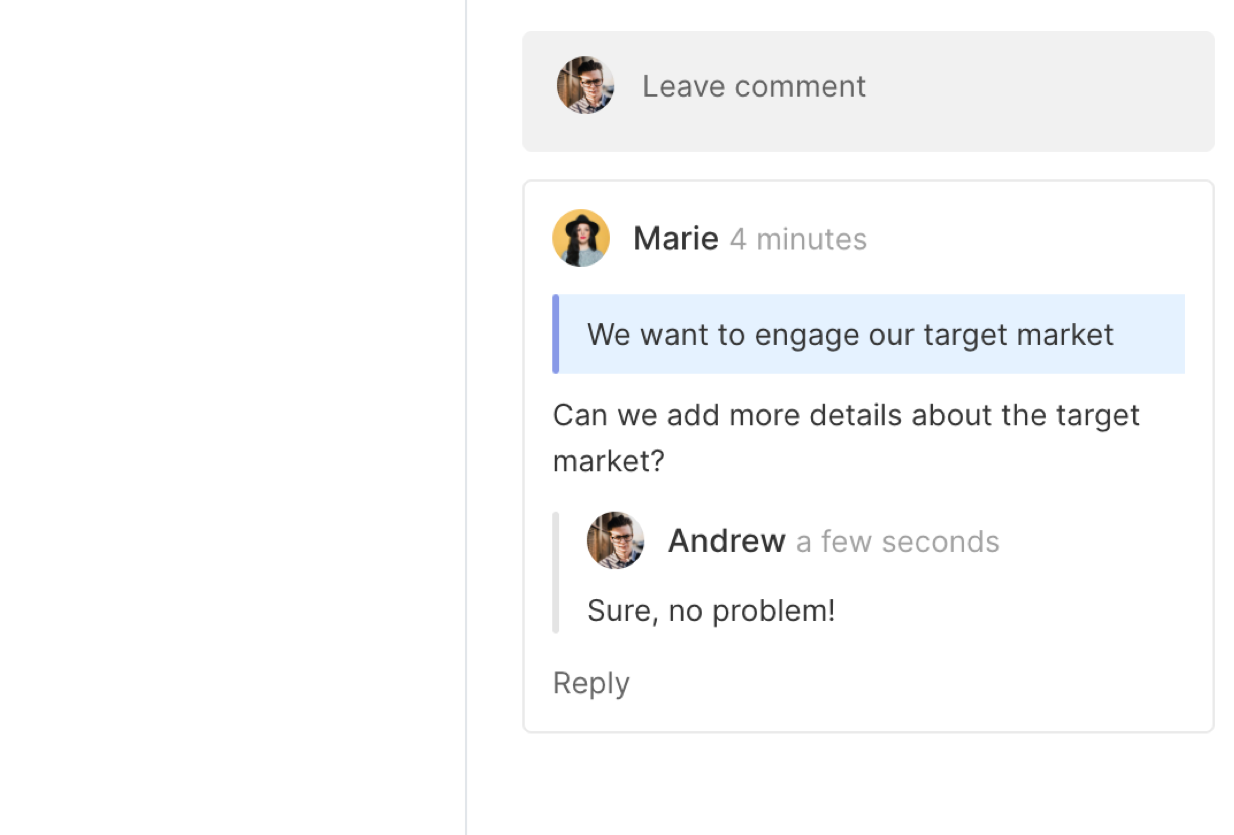Click the words "target market" in the quote

click(x=1018, y=335)
